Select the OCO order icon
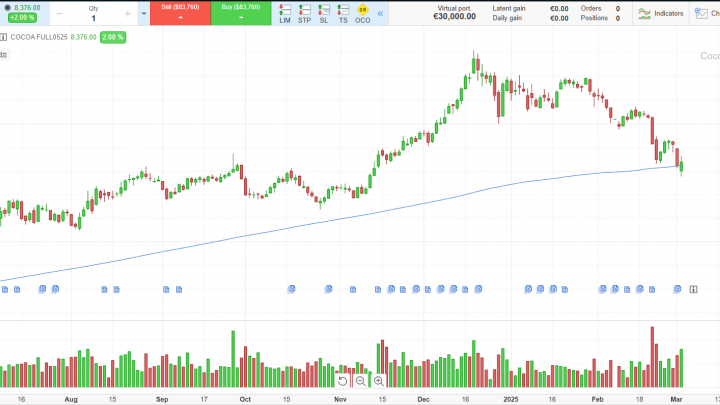This screenshot has height=405, width=720. [362, 13]
